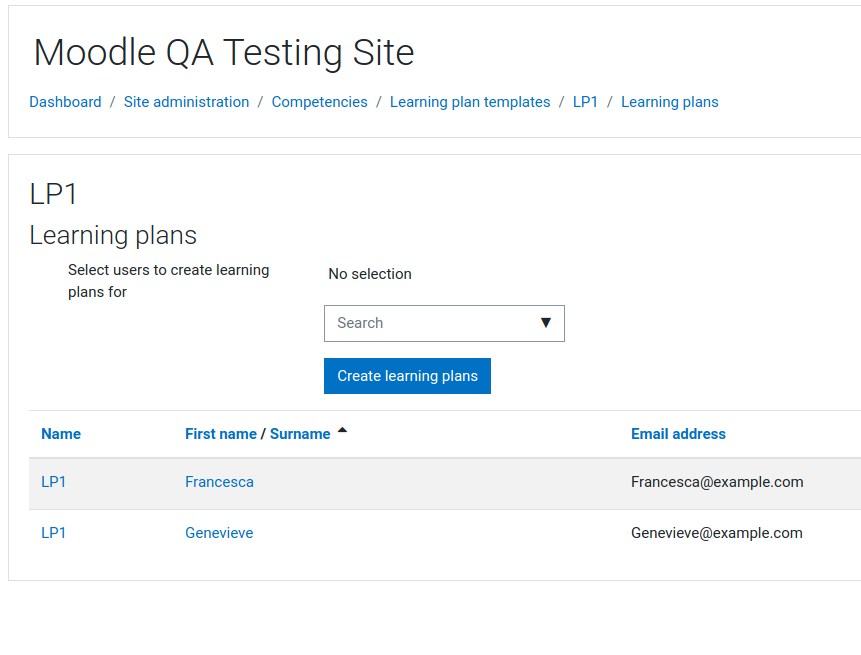Sort by First name column header
The image size is (861, 655).
221,434
